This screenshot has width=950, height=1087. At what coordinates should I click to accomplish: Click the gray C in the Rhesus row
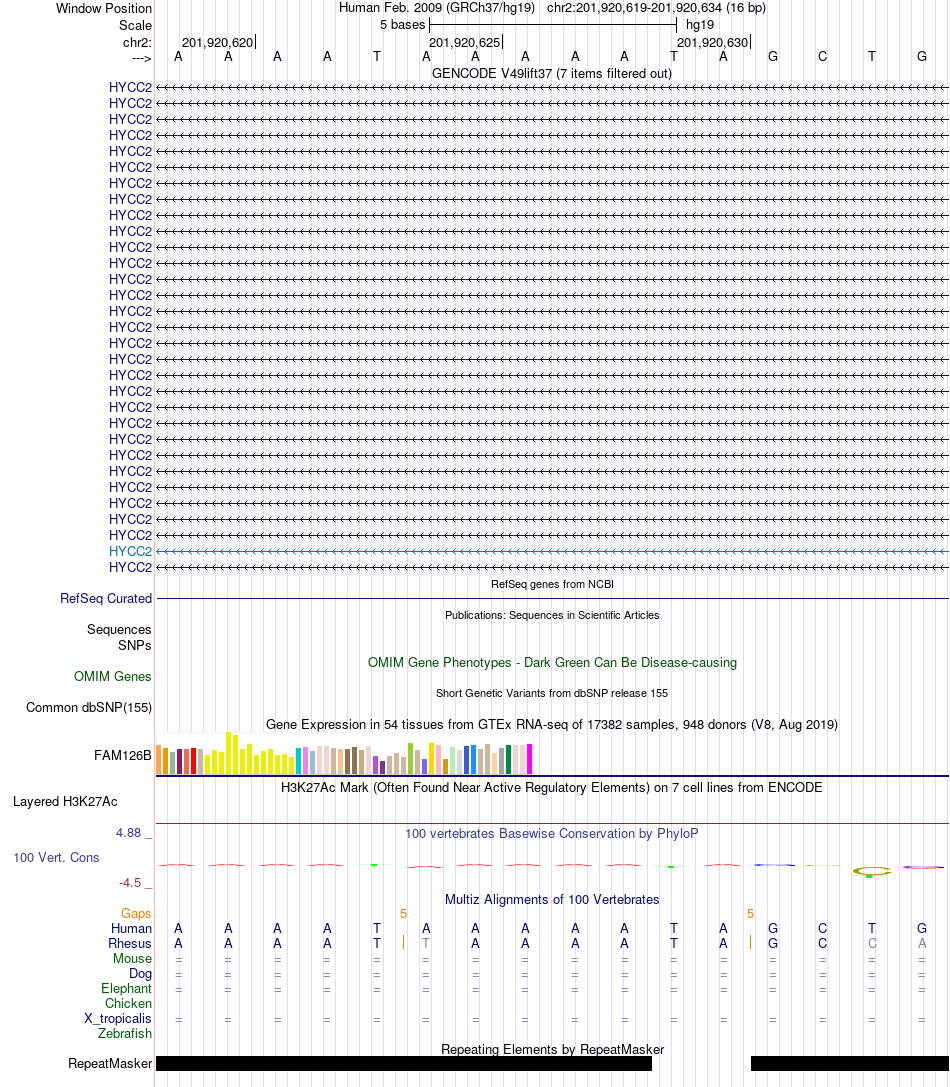click(872, 943)
